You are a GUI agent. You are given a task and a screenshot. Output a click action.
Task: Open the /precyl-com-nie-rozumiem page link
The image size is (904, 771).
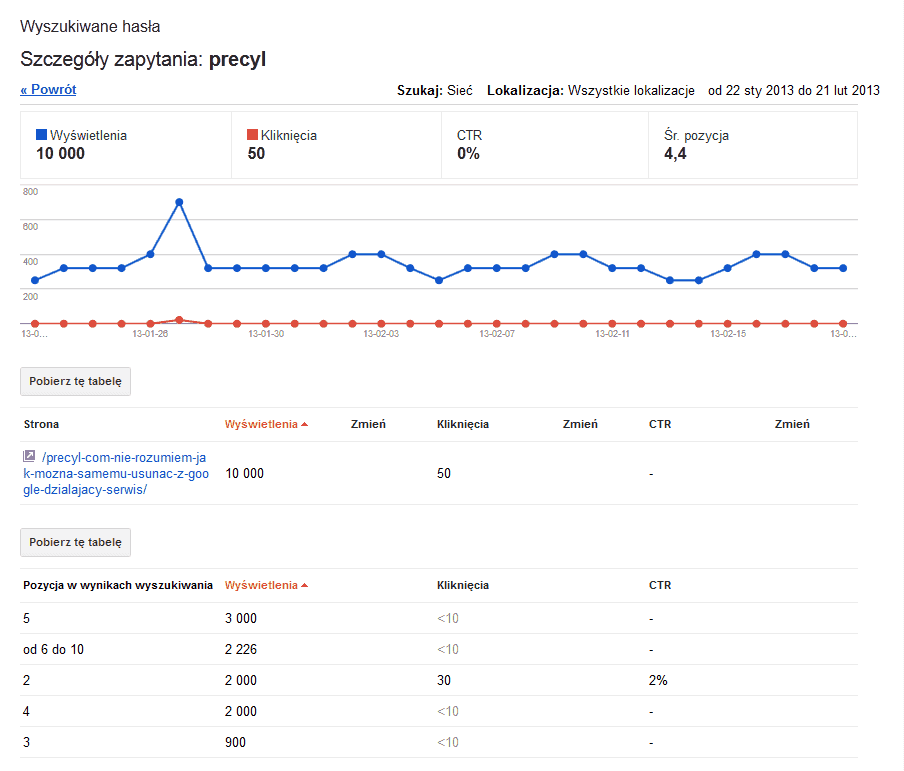pos(116,473)
